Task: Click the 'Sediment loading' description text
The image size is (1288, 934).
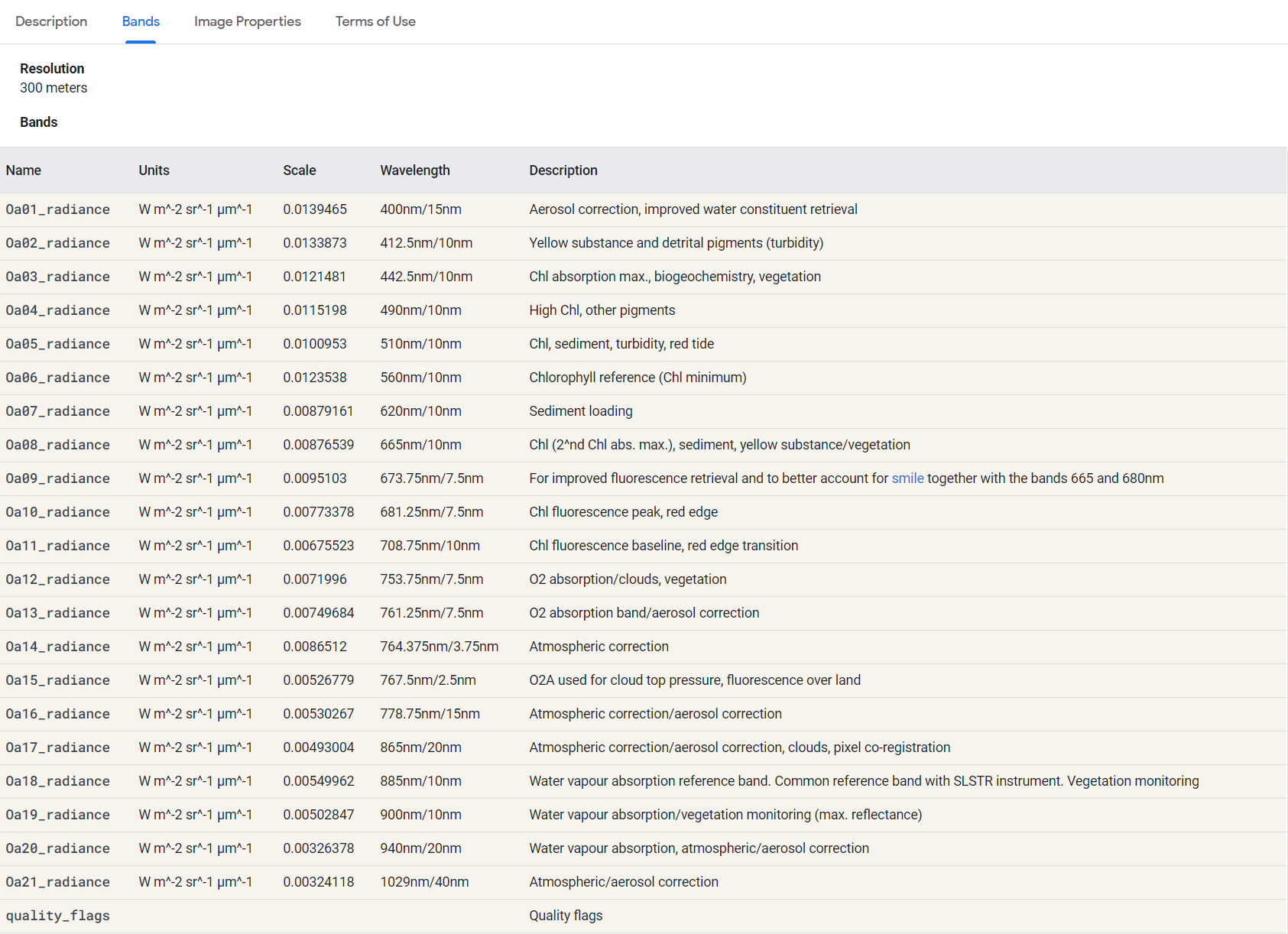Action: (x=580, y=411)
